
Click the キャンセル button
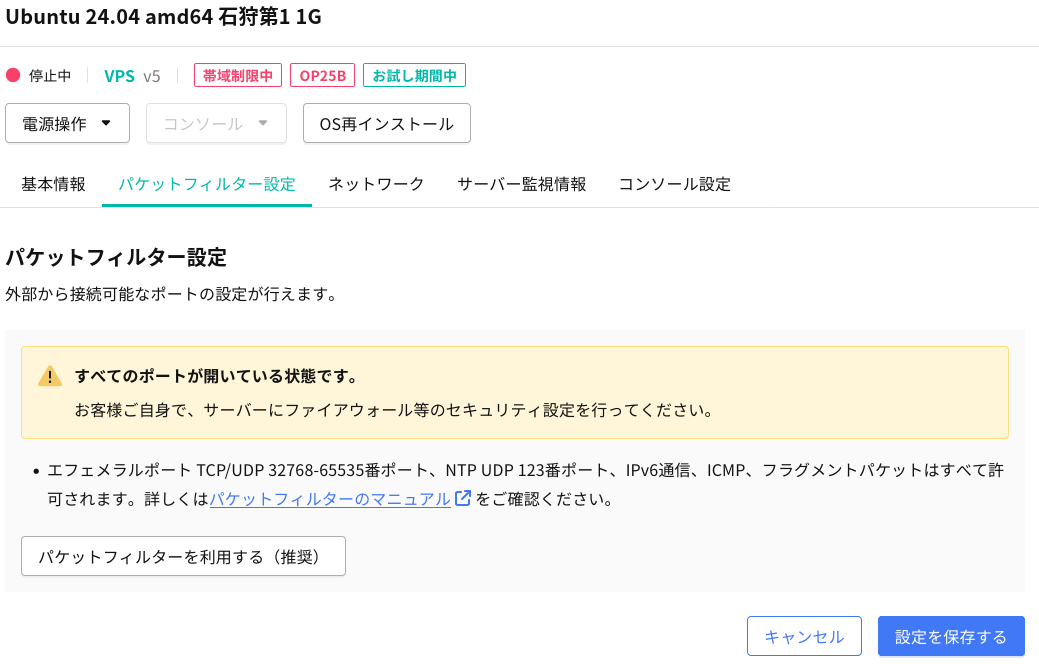pyautogui.click(x=804, y=635)
